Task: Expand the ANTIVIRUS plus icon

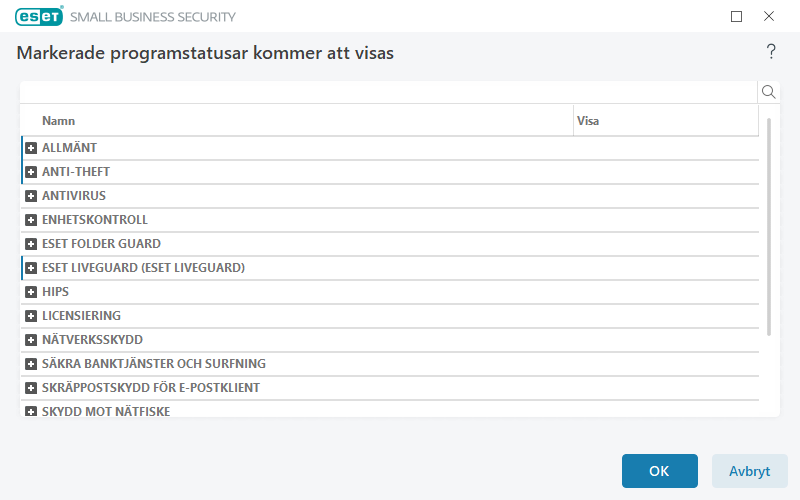Action: (31, 196)
